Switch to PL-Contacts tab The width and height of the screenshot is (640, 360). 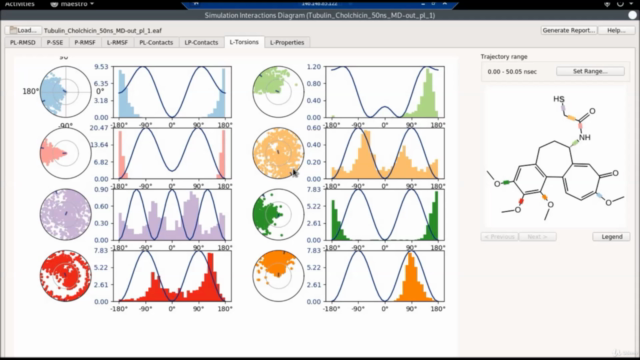(156, 42)
